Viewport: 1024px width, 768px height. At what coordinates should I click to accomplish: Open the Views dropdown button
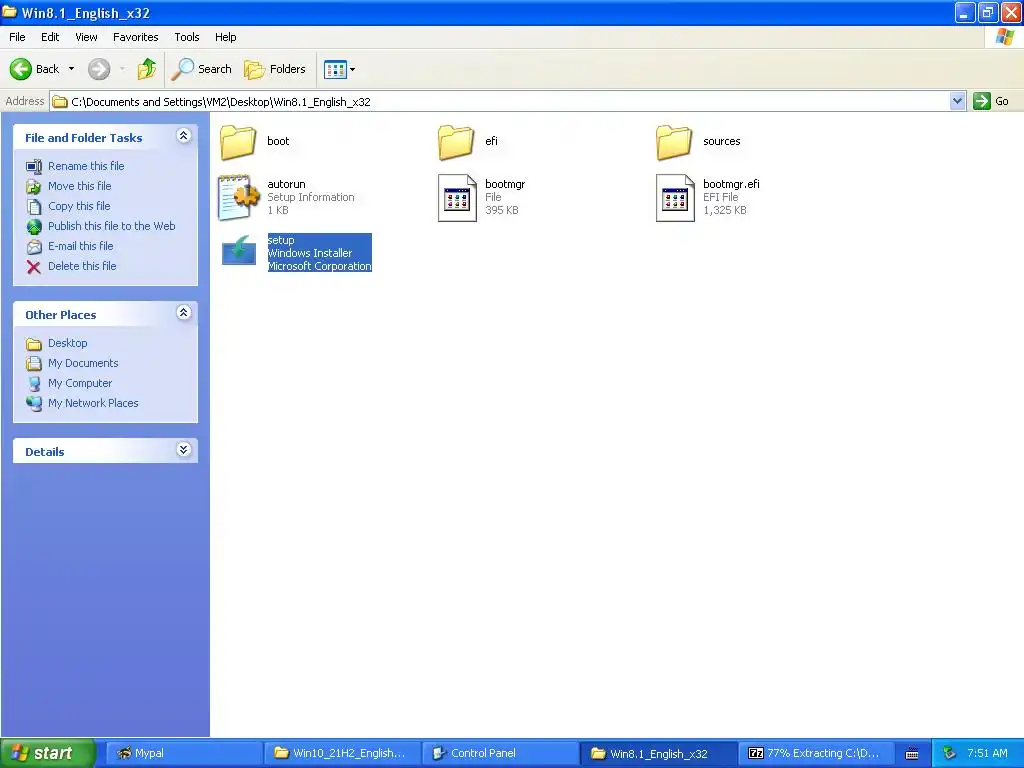pos(340,69)
